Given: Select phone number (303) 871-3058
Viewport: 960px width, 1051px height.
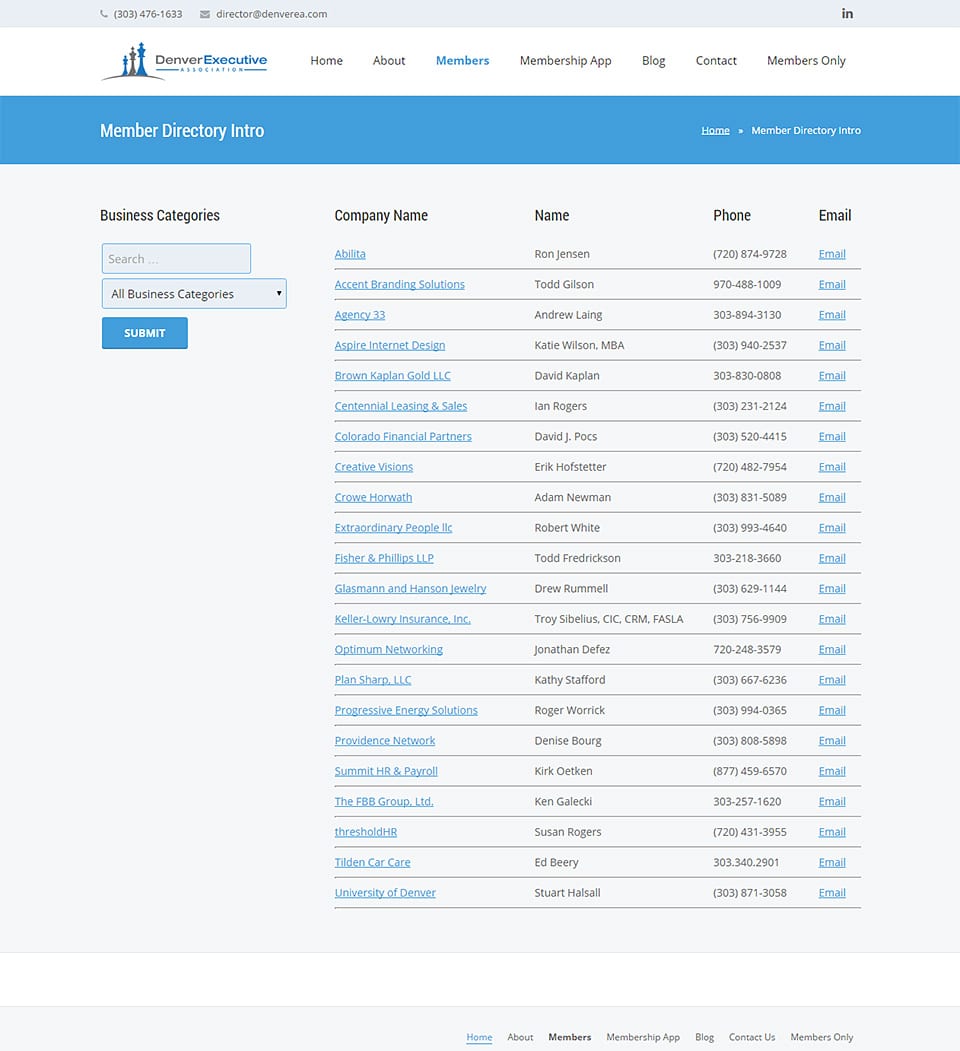Looking at the screenshot, I should tap(749, 893).
